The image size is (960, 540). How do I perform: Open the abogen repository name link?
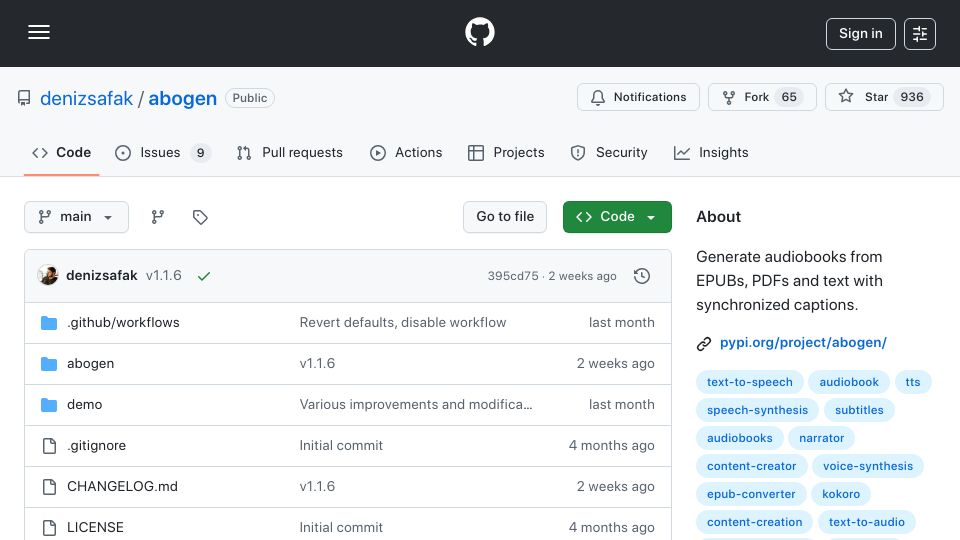pos(182,98)
